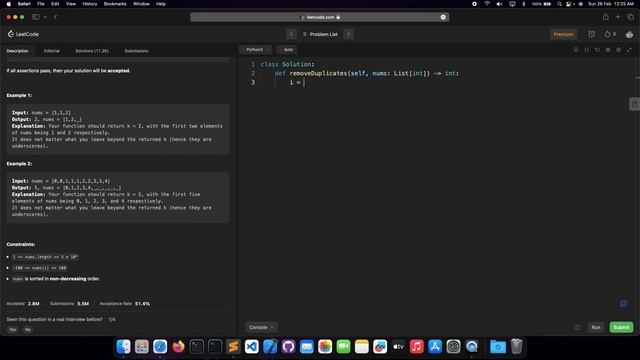The image size is (640, 360).
Task: Open Sublime Text from the Dock
Action: [x=233, y=347]
